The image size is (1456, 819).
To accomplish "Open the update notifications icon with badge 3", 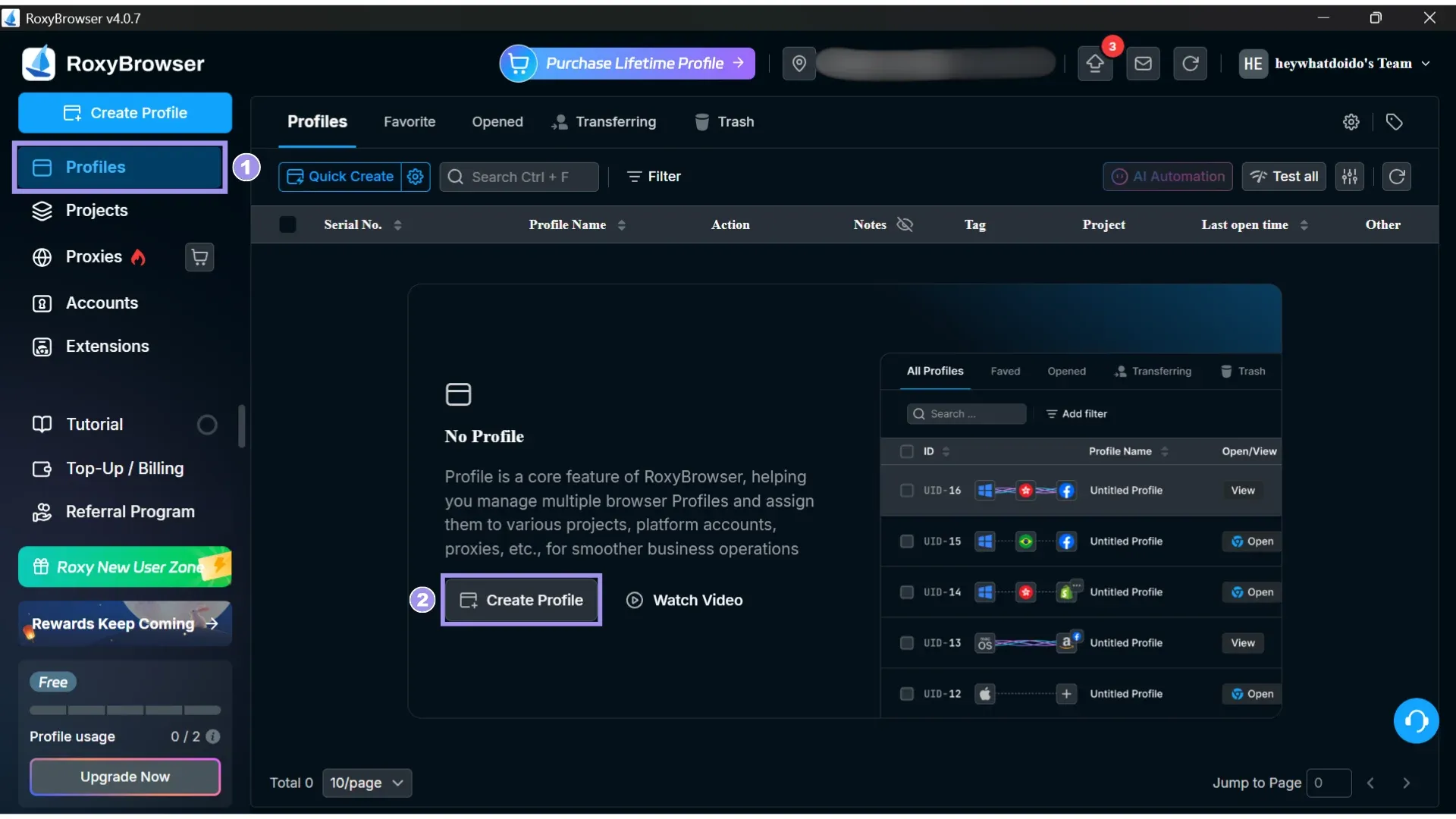I will click(1095, 64).
